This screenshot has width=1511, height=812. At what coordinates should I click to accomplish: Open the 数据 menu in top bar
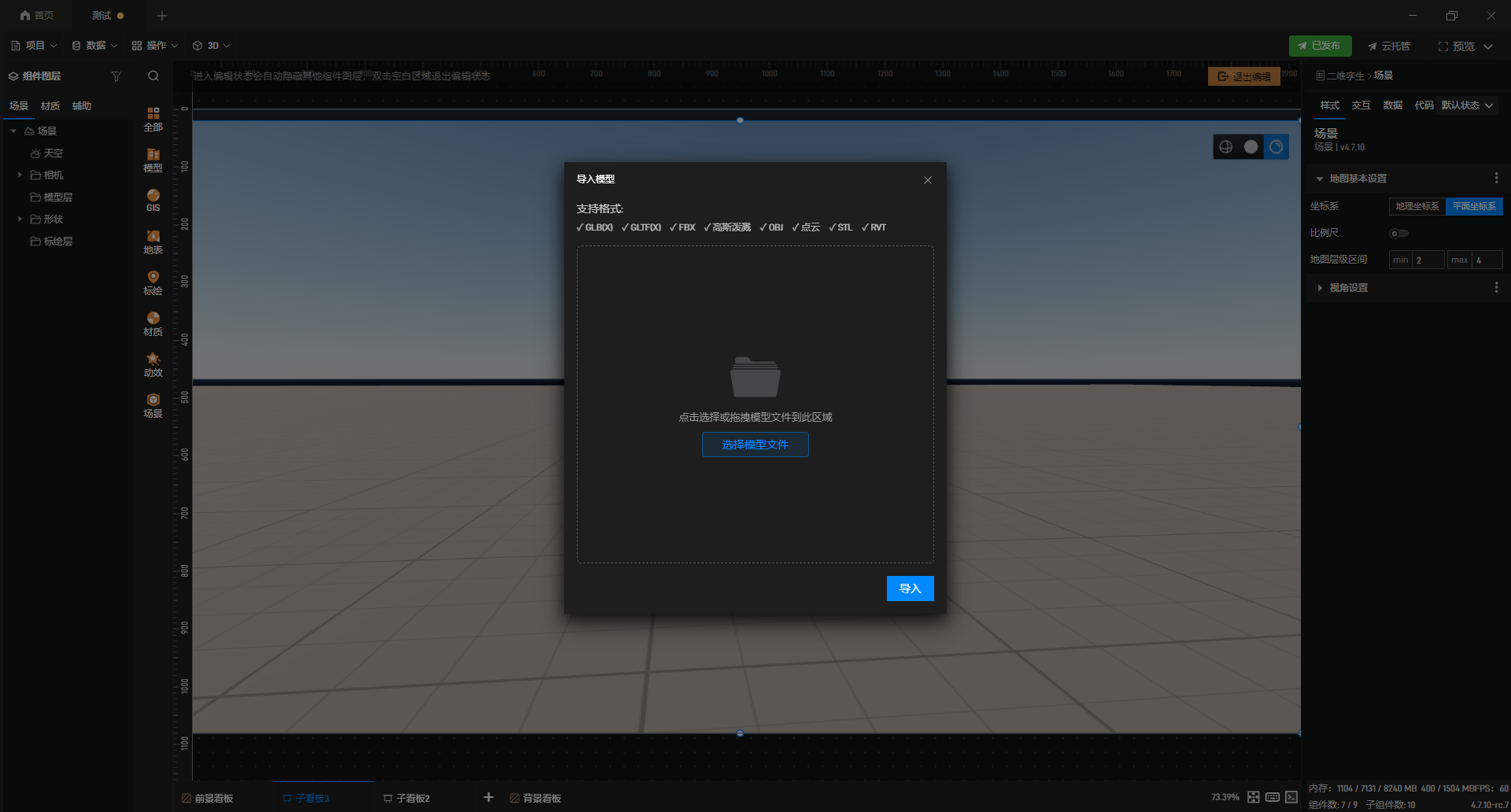tap(94, 46)
